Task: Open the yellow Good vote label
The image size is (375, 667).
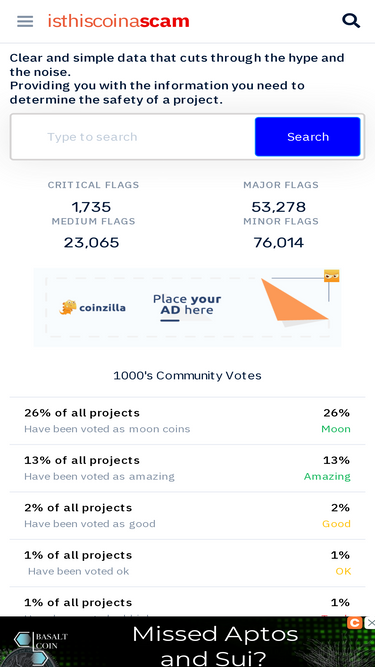Action: click(x=336, y=524)
